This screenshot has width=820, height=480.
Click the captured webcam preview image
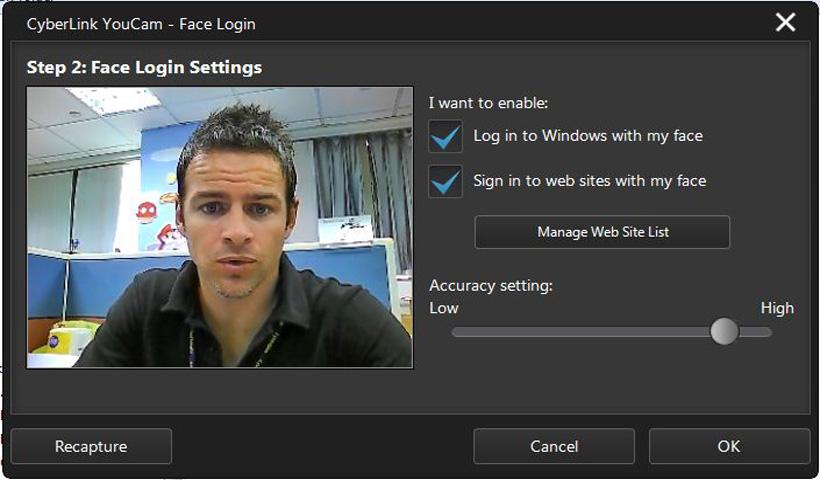[x=220, y=227]
